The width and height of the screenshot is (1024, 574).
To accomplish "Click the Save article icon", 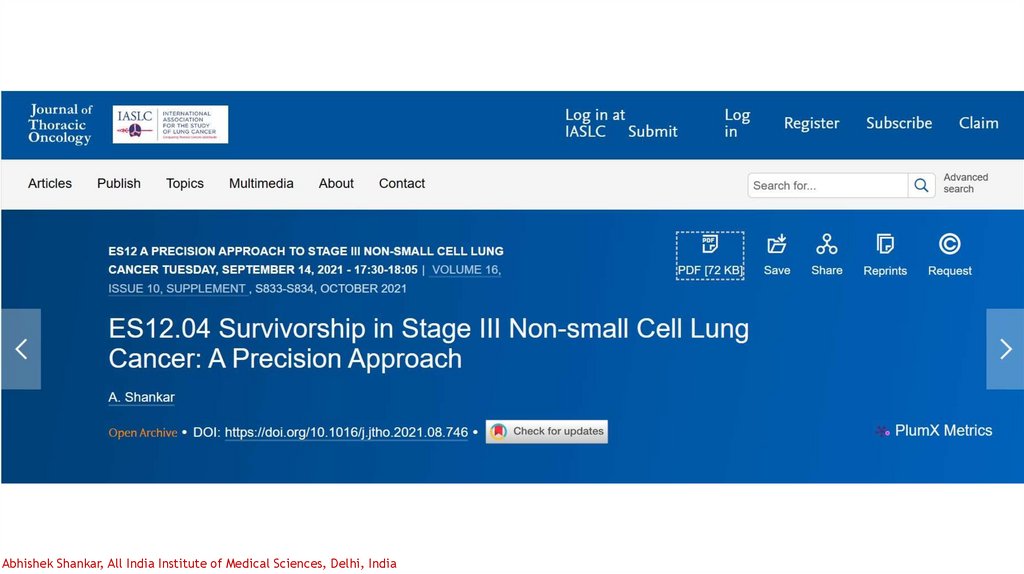I will click(x=777, y=245).
